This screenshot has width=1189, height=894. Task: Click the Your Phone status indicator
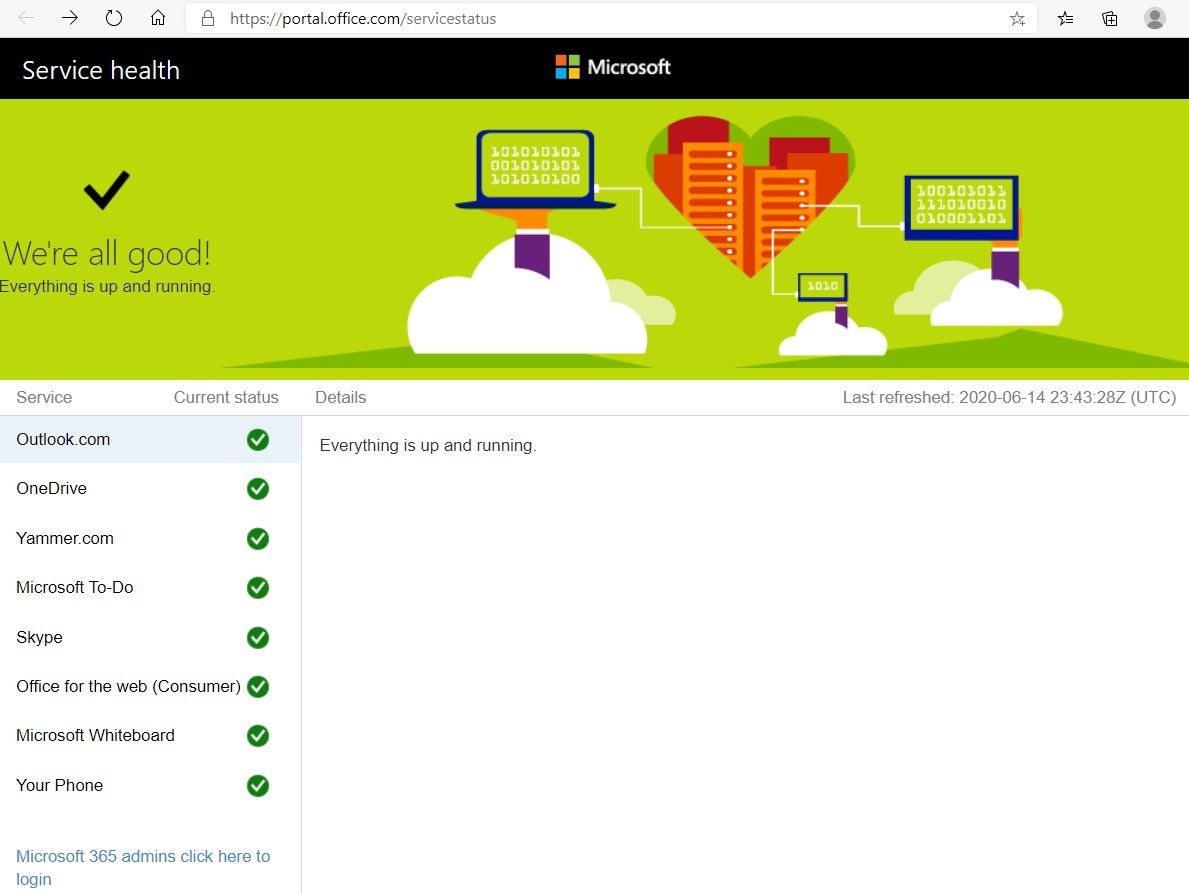click(258, 786)
